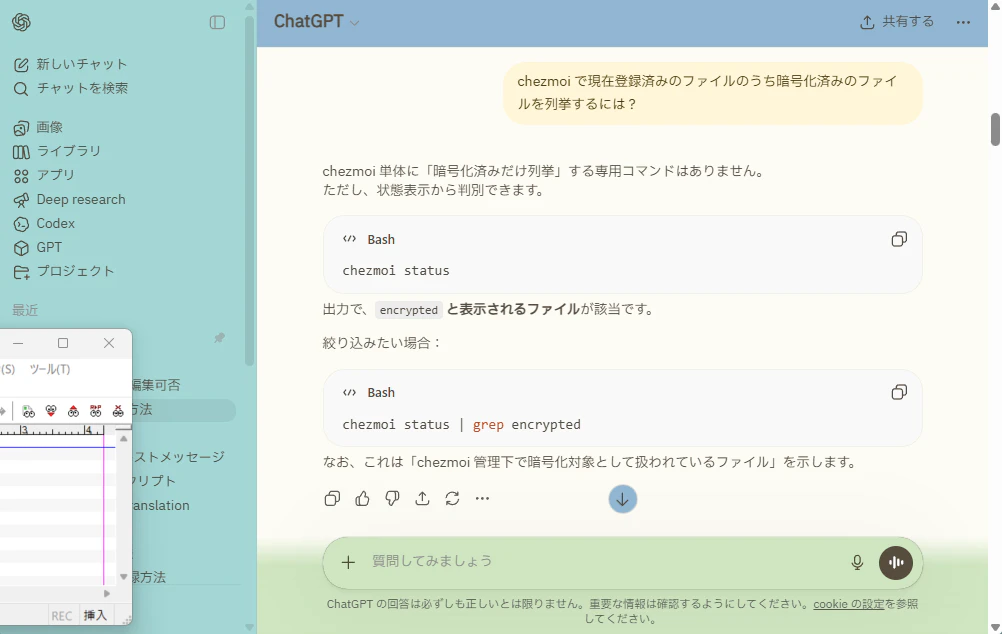Click find-previous (up arrow binoculars) in editor toolbar
The width and height of the screenshot is (1002, 634).
(73, 411)
